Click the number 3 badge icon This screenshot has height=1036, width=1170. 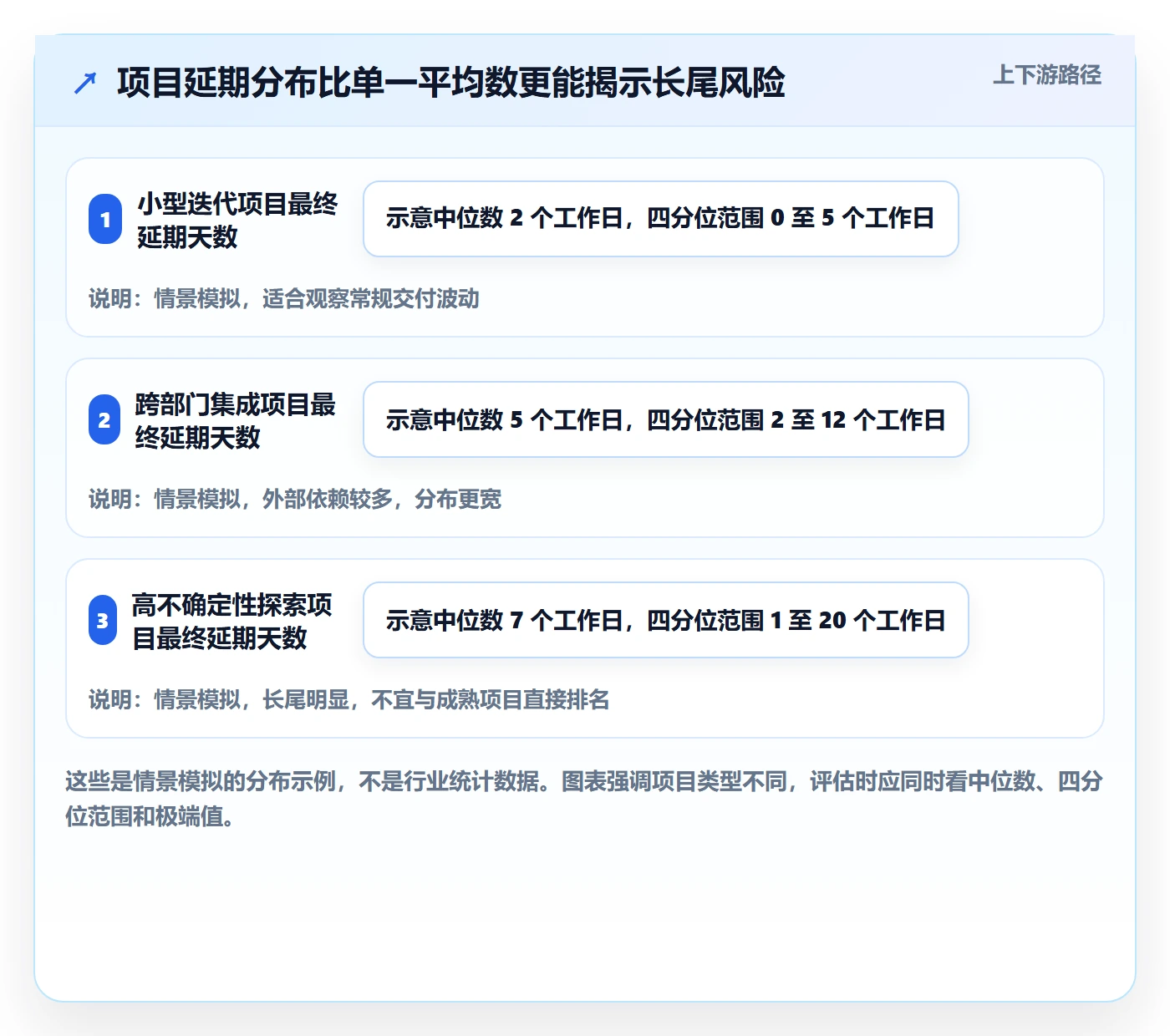(103, 620)
